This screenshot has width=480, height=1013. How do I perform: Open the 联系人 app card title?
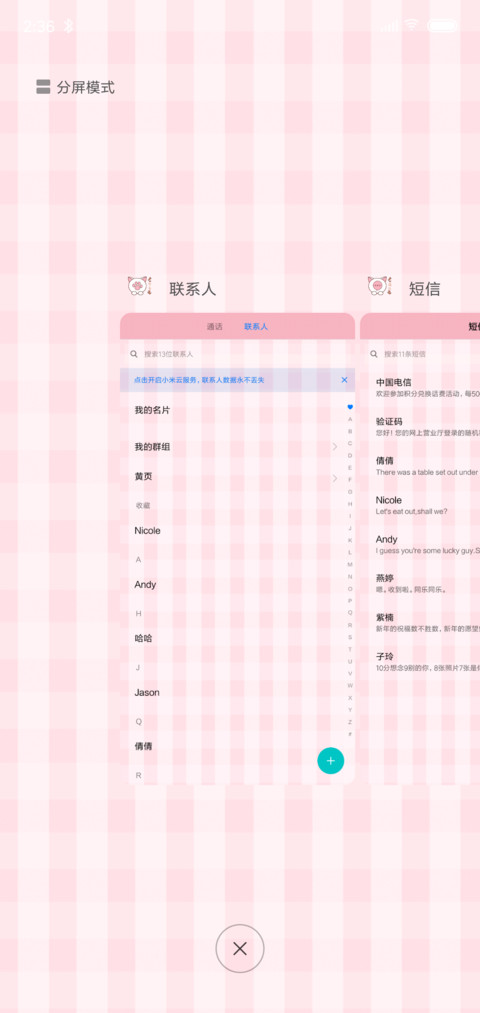click(x=193, y=289)
